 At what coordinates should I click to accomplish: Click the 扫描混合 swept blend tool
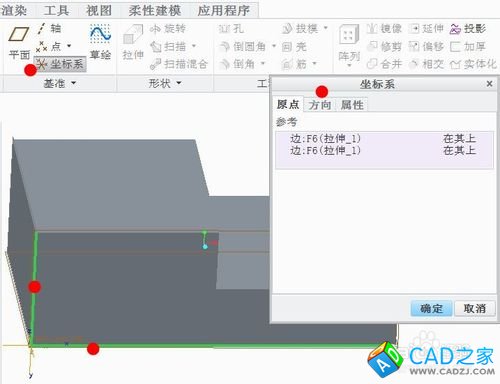(179, 64)
